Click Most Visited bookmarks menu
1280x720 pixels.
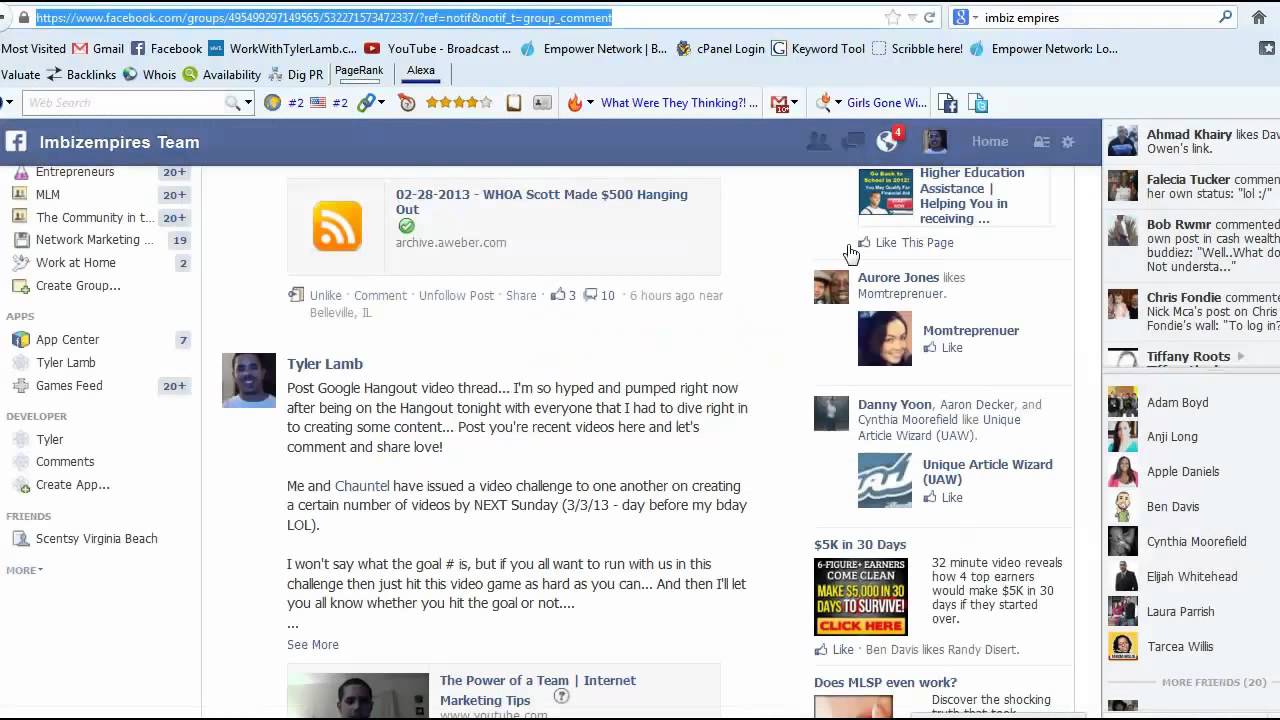[x=34, y=48]
